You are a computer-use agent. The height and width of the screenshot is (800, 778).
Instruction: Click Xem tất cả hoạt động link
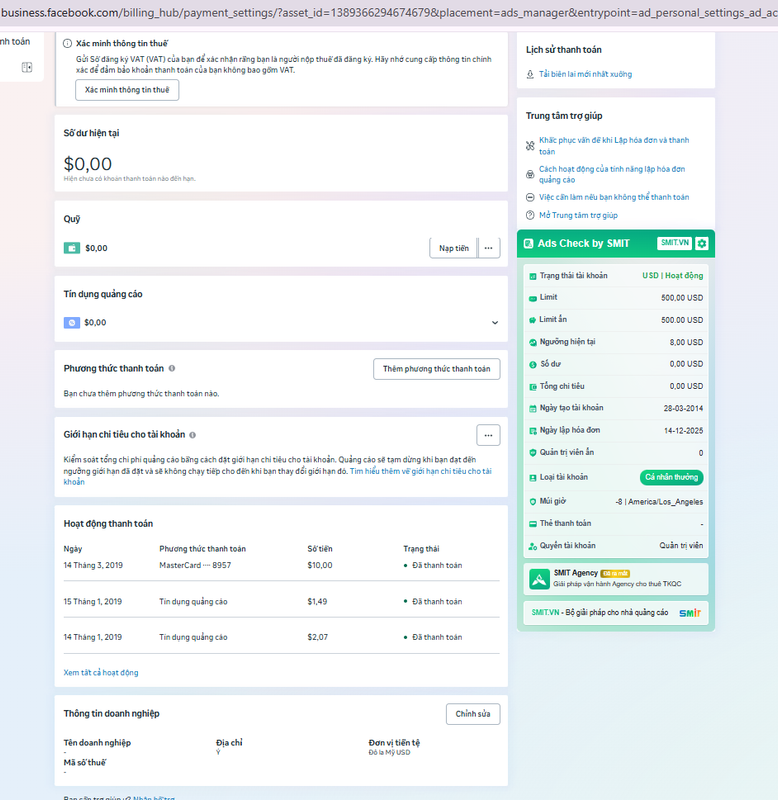point(101,673)
